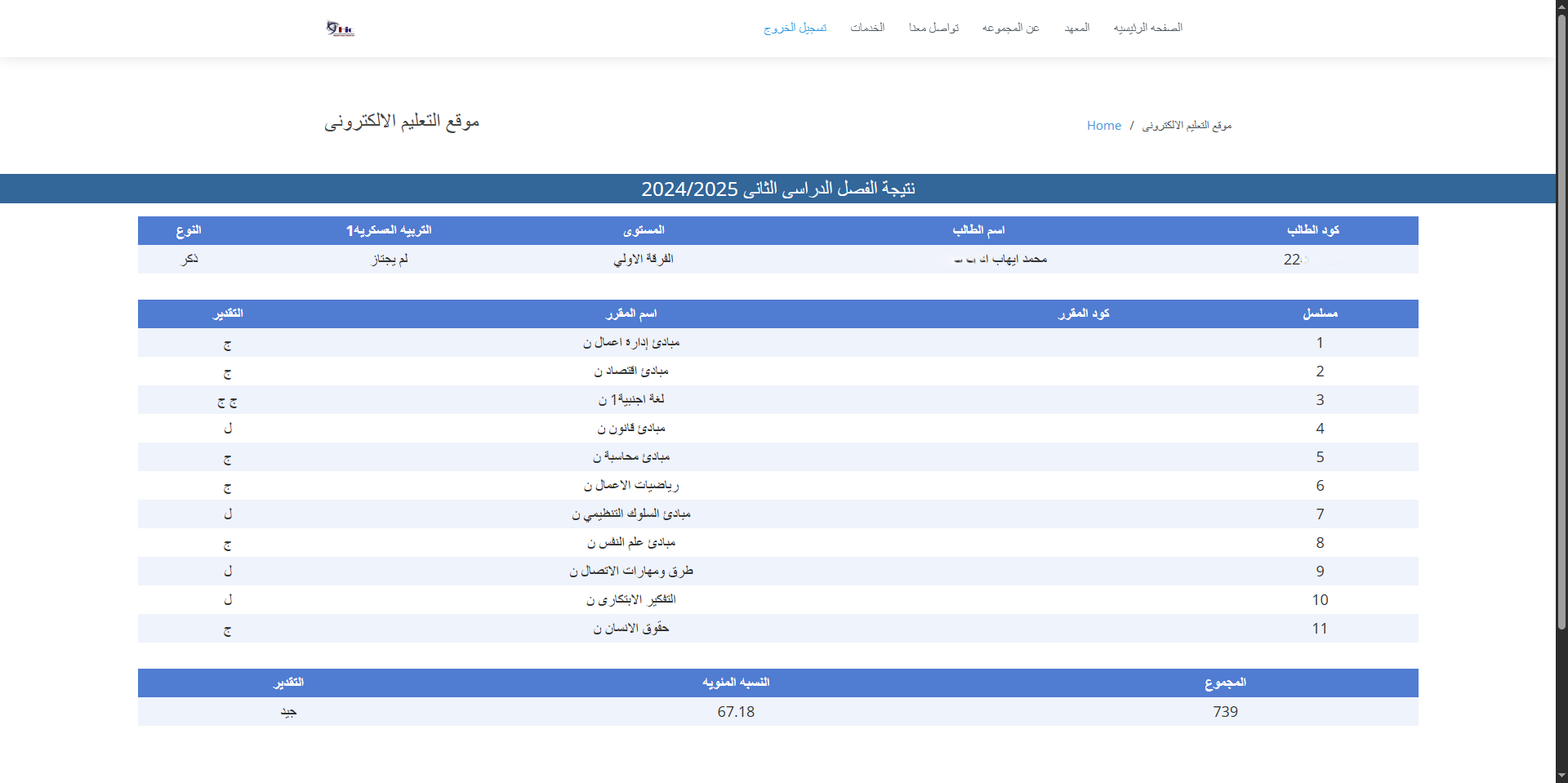Click the موقع التعليم الالكترونى page heading
Image resolution: width=1568 pixels, height=783 pixels.
402,122
